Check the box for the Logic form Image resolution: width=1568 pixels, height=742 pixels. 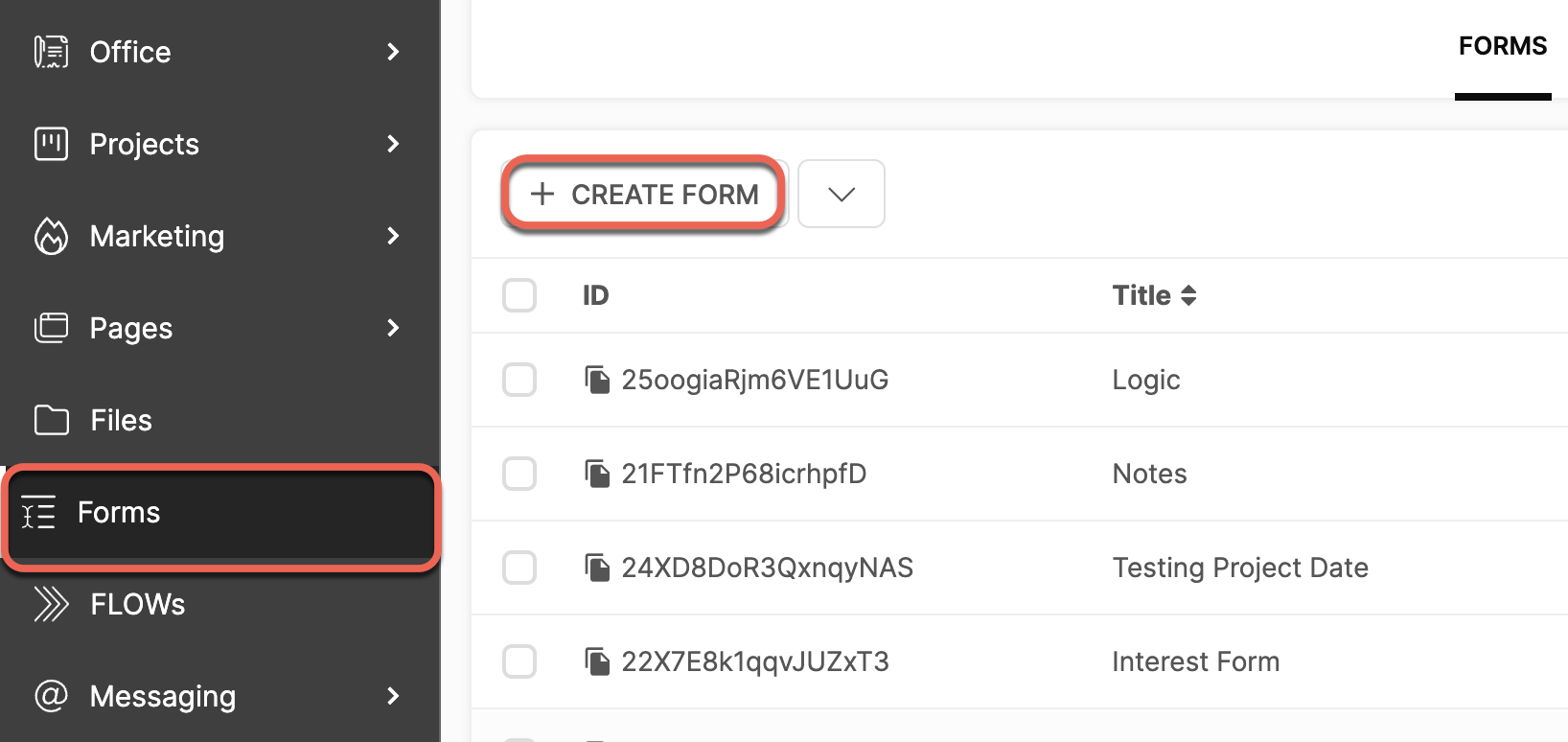click(519, 380)
